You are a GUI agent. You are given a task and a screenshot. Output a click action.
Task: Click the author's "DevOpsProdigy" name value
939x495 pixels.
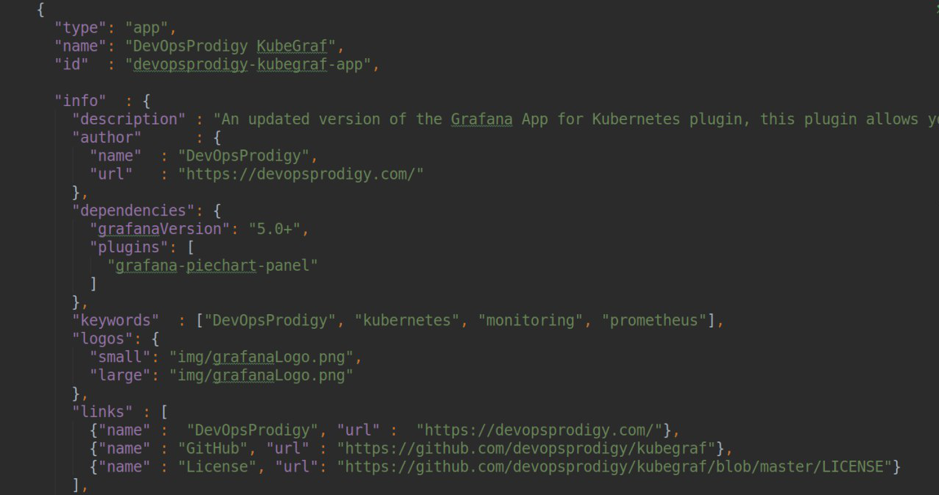[x=244, y=156]
